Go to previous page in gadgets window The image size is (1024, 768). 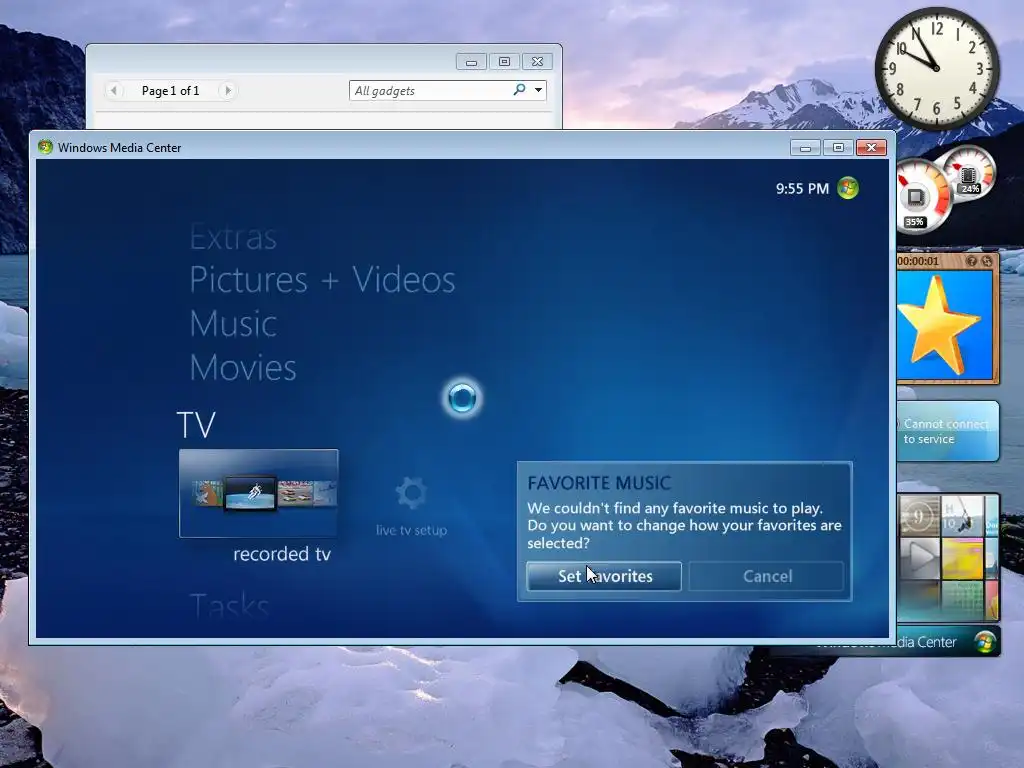pos(114,91)
